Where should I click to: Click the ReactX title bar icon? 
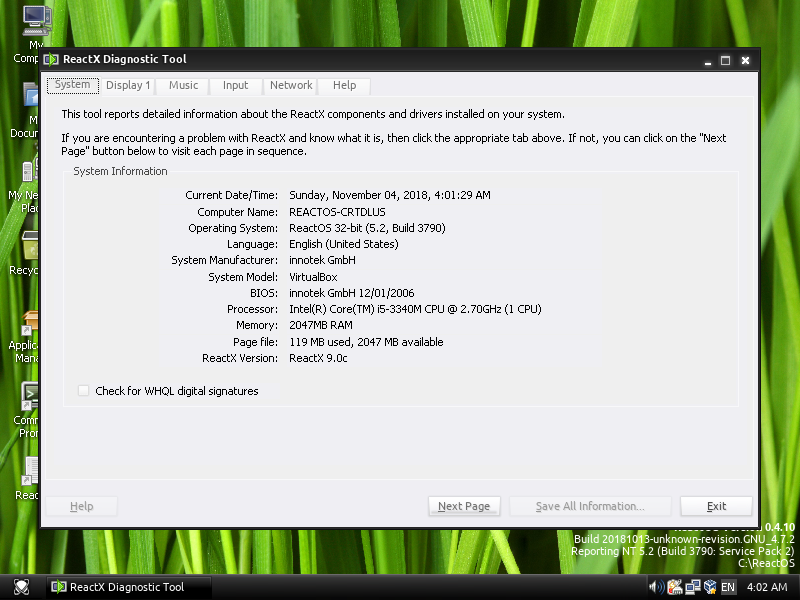point(51,59)
